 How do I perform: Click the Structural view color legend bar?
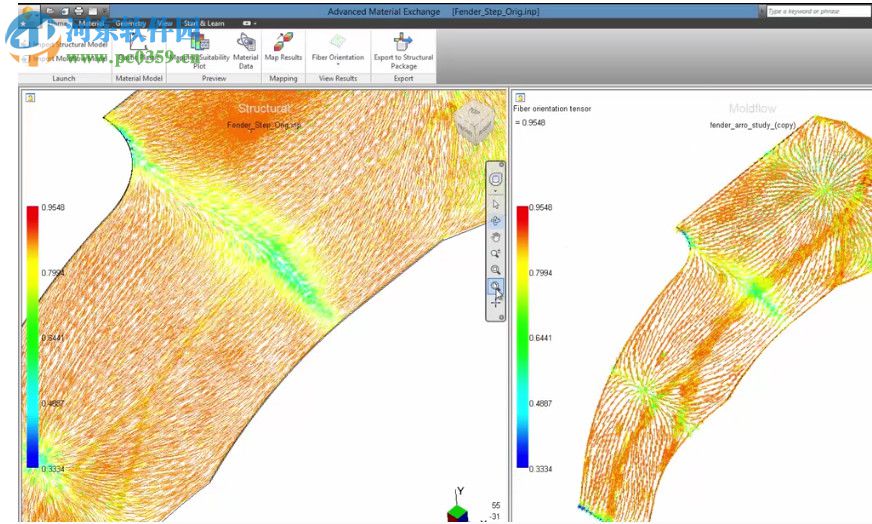33,337
